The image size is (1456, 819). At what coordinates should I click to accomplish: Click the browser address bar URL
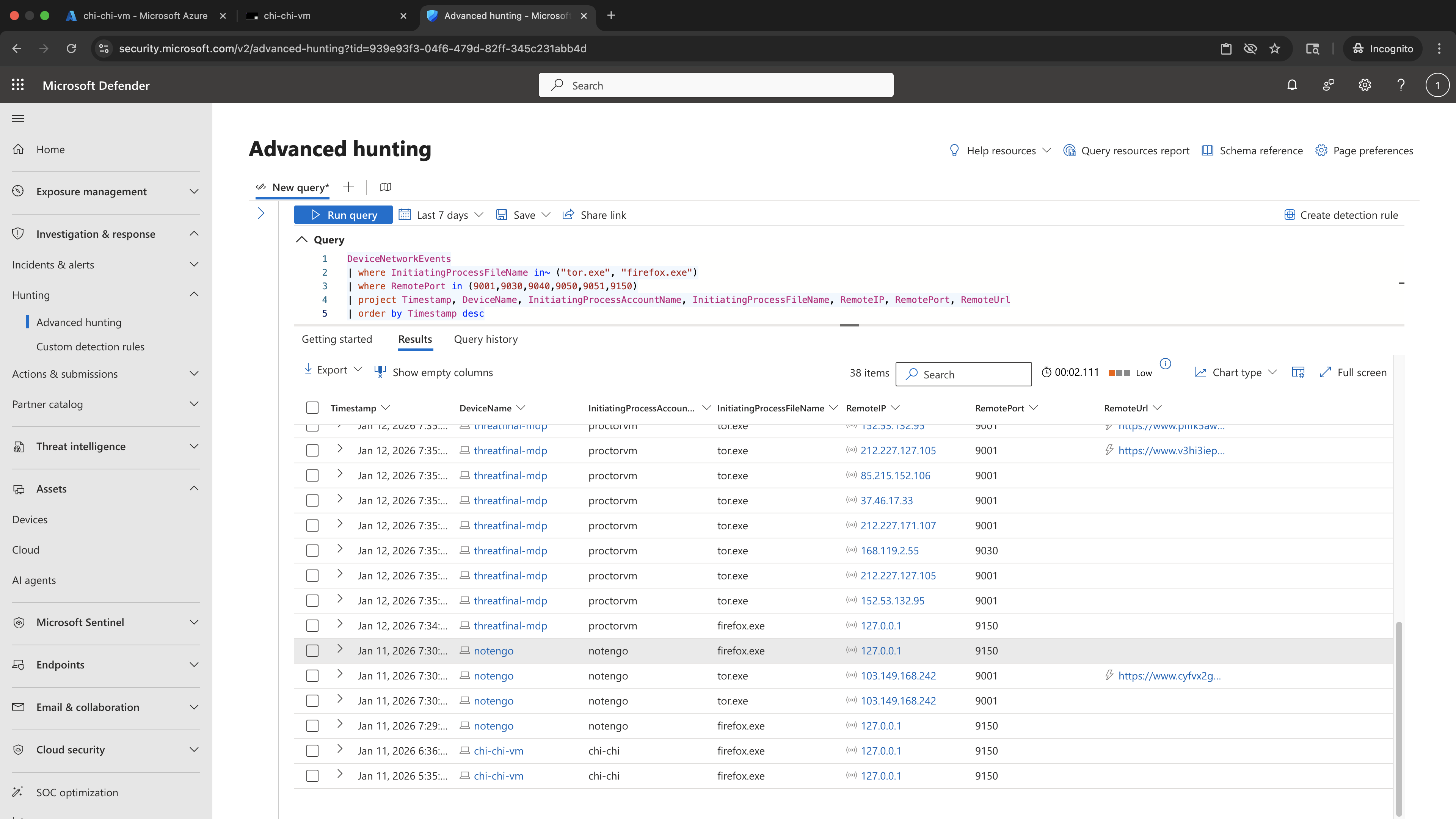tap(353, 49)
